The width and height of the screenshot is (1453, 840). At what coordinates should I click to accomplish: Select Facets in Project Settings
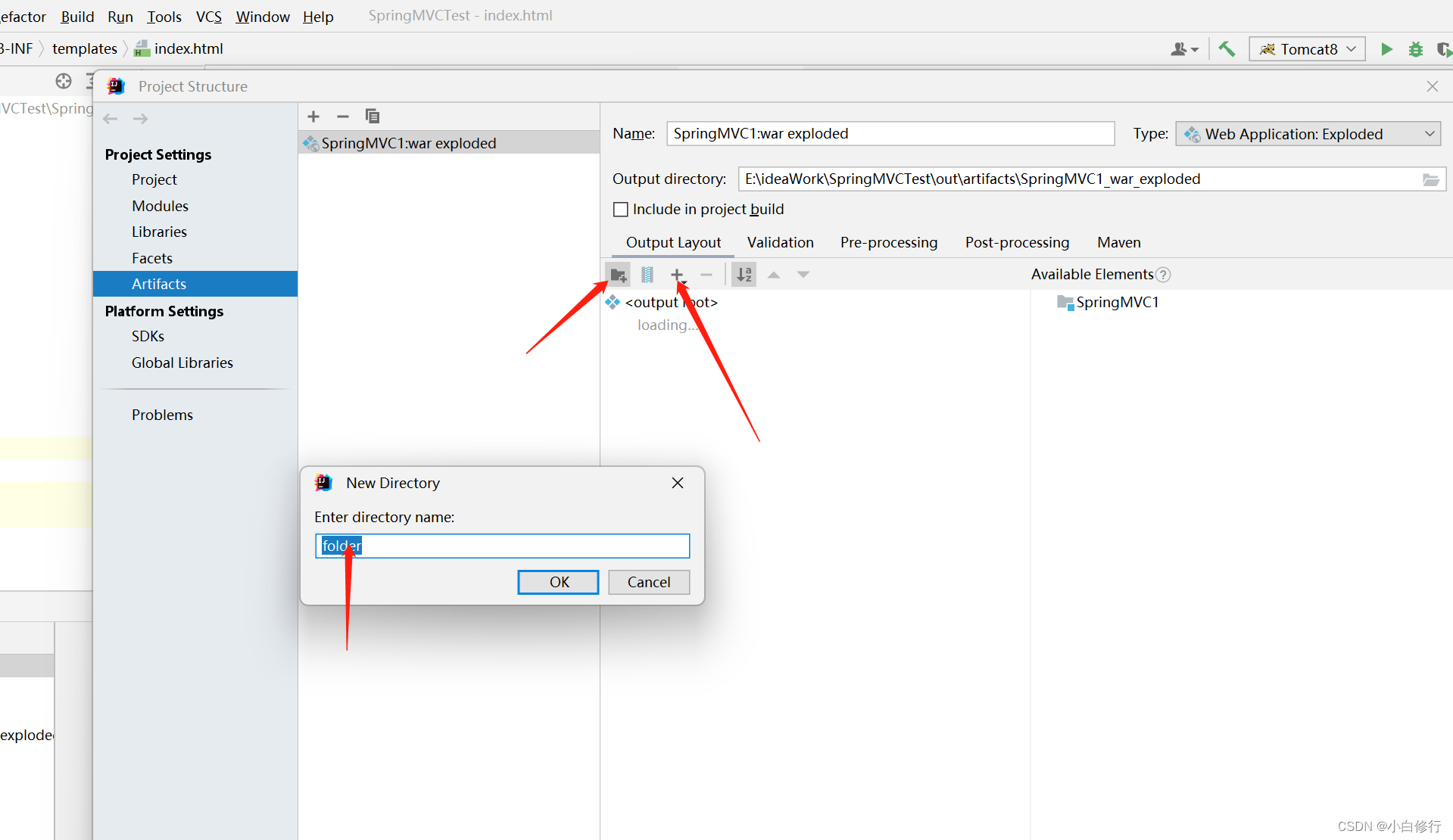click(152, 258)
